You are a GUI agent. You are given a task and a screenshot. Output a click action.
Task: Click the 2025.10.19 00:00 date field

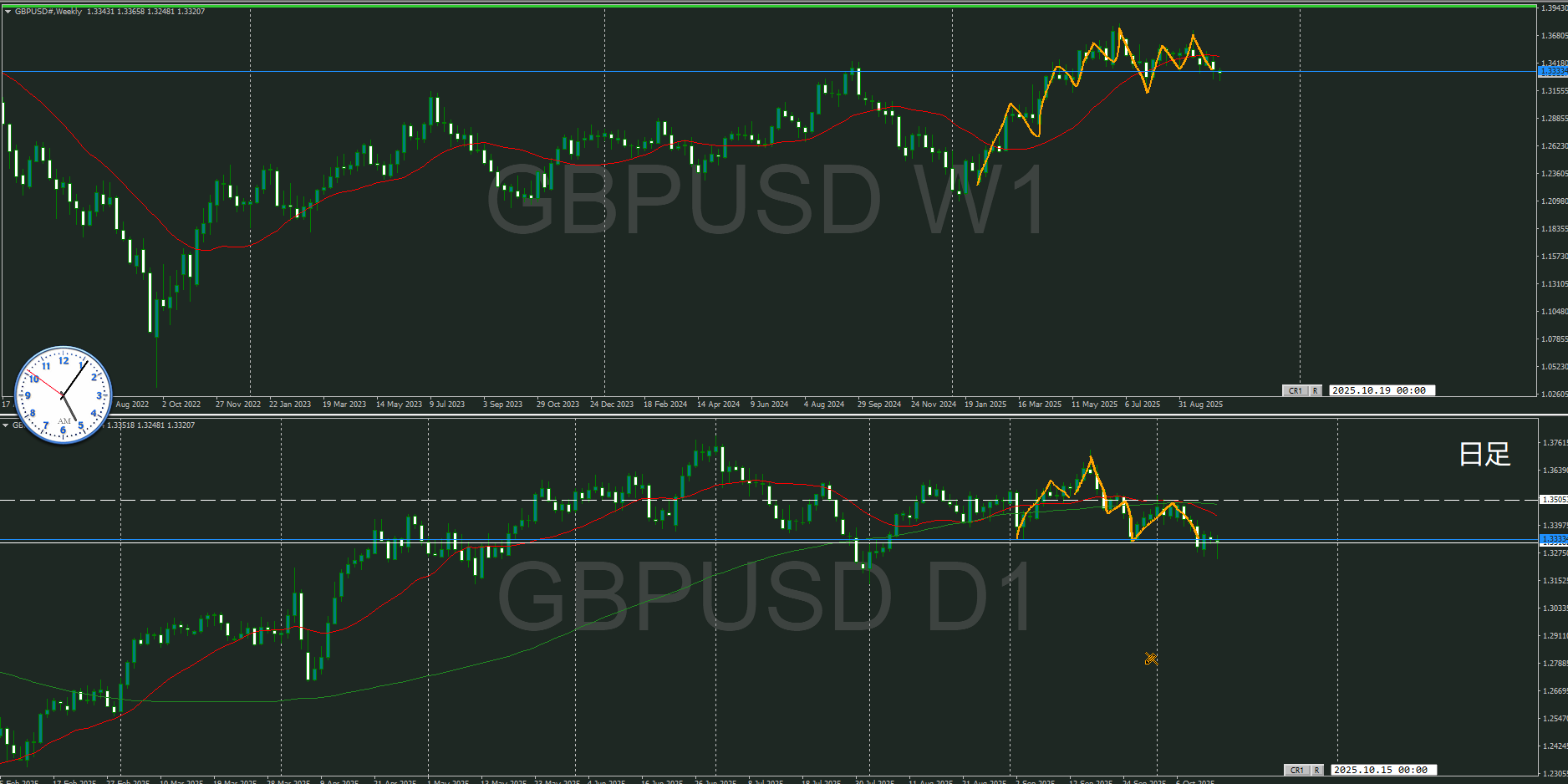(1379, 390)
